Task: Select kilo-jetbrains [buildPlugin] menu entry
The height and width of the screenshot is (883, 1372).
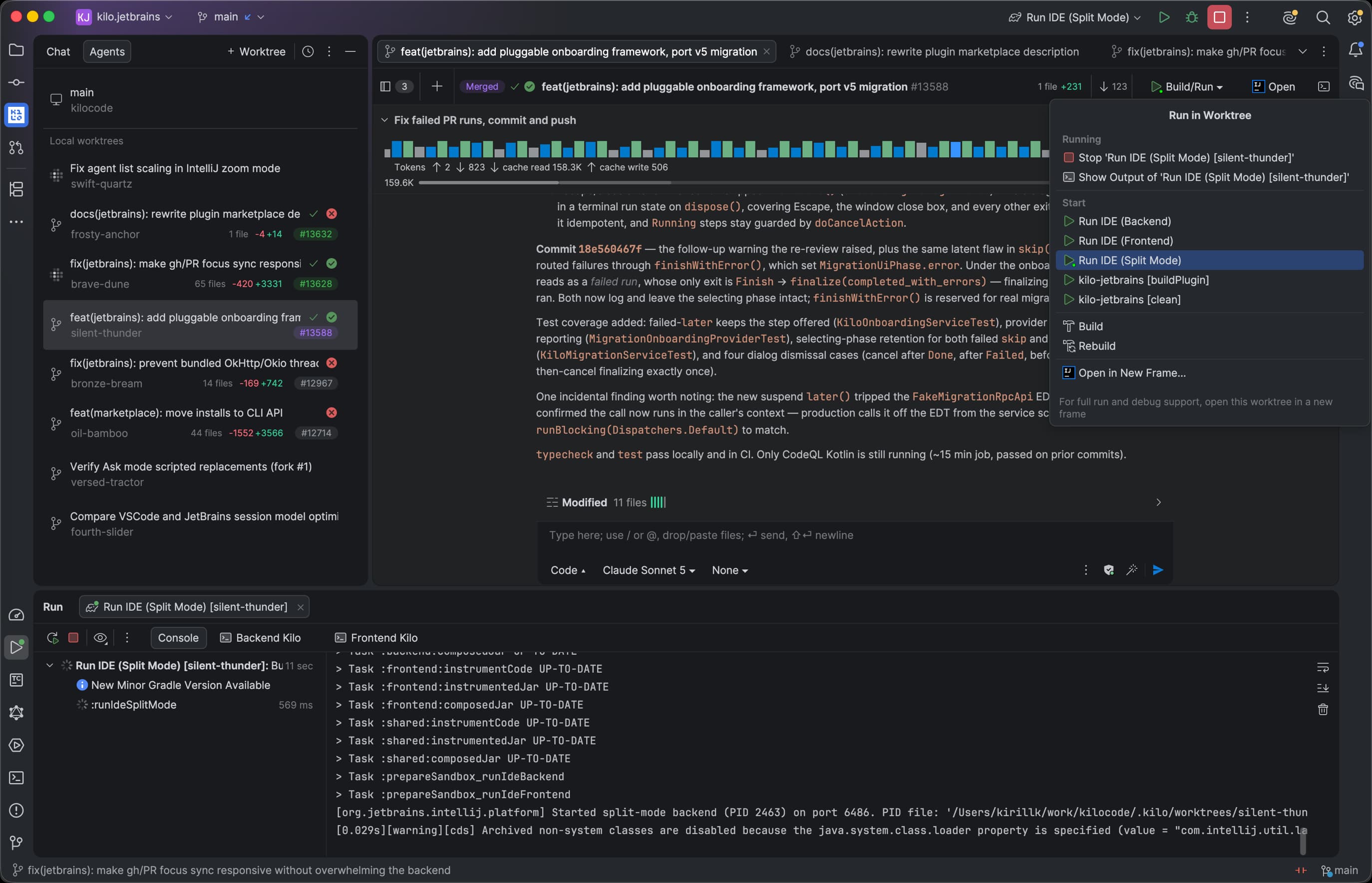Action: (x=1209, y=280)
